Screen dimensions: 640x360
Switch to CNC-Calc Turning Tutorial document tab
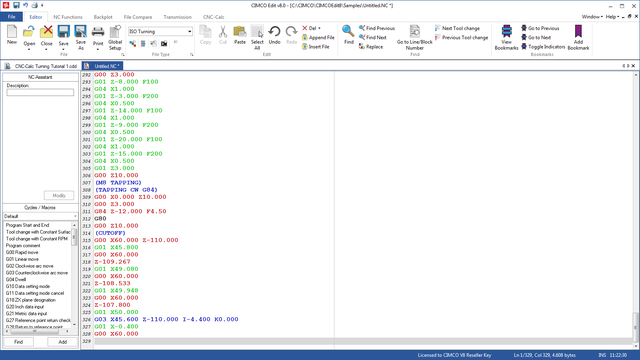pos(41,66)
